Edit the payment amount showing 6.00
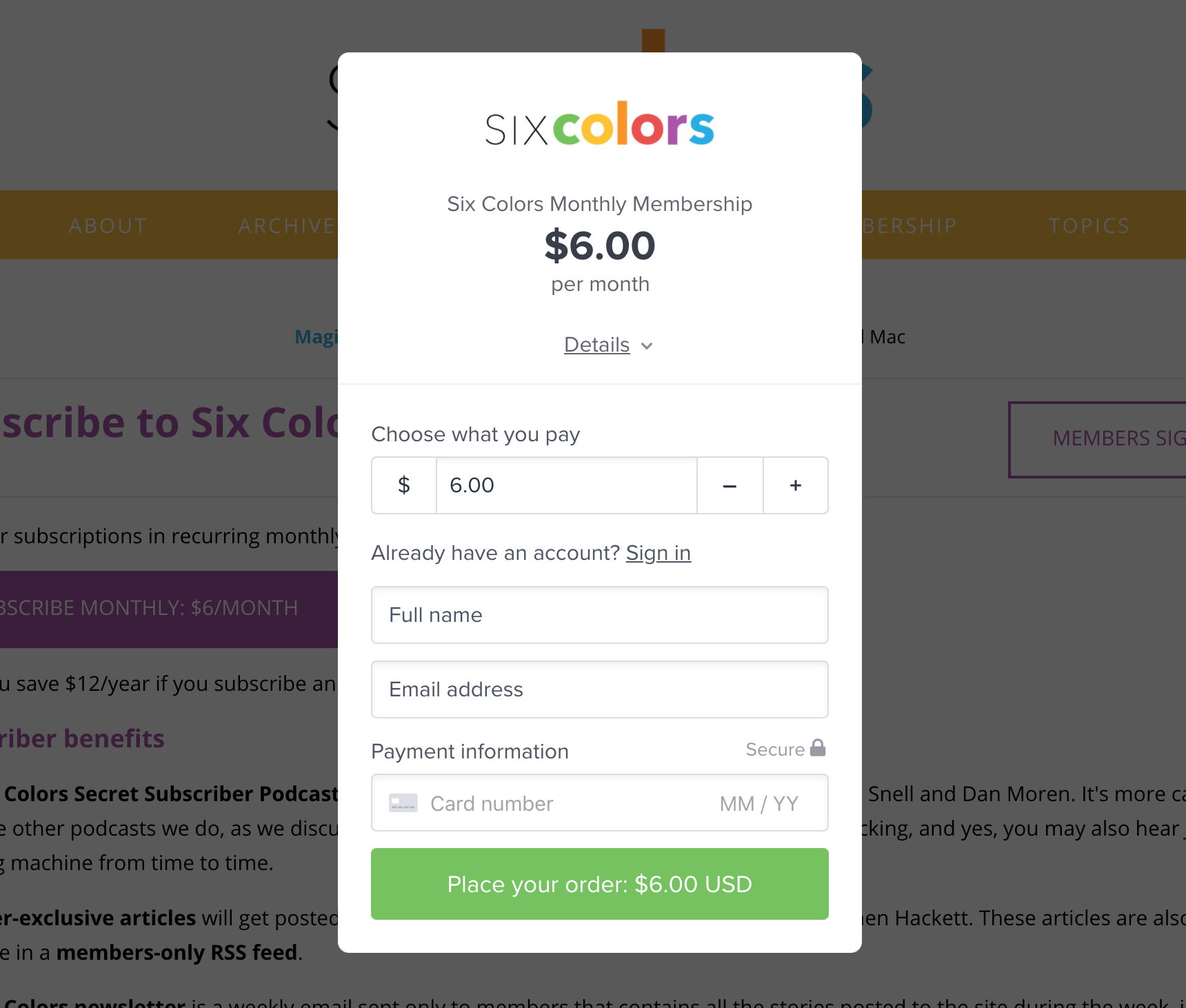Screen dimensions: 1186x1008 pos(565,485)
